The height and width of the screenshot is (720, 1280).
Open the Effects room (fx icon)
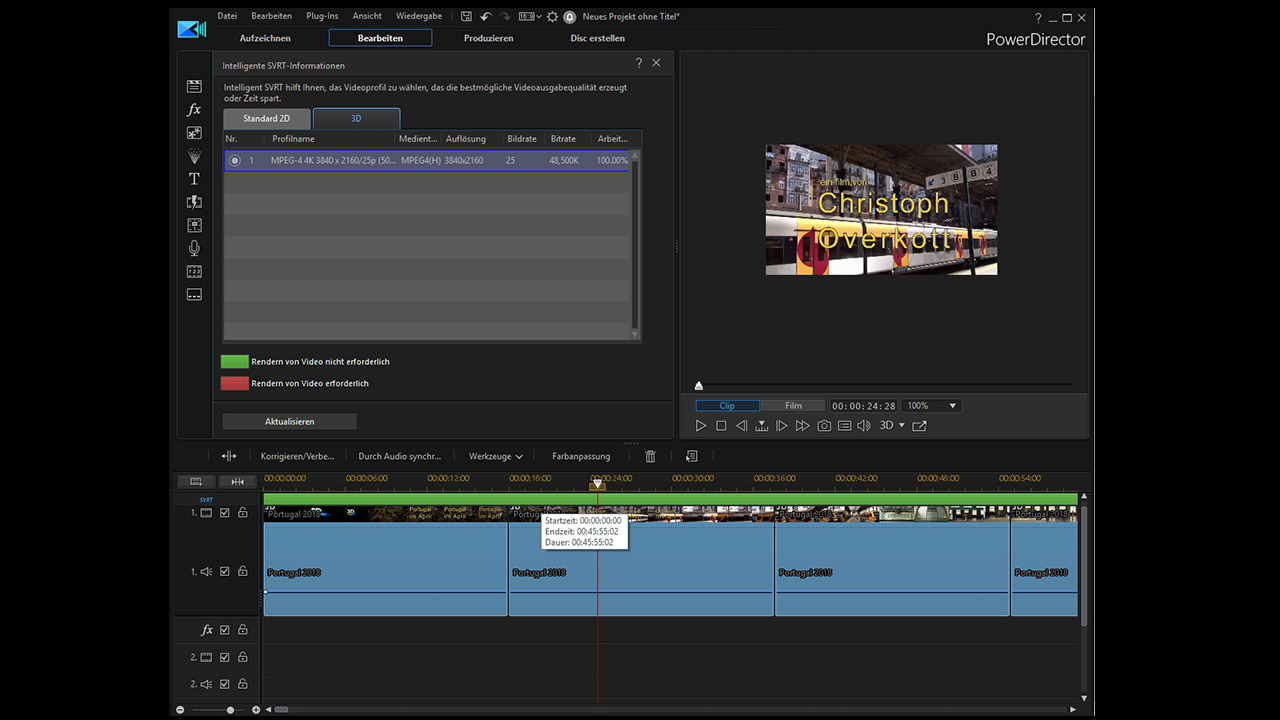pos(194,110)
